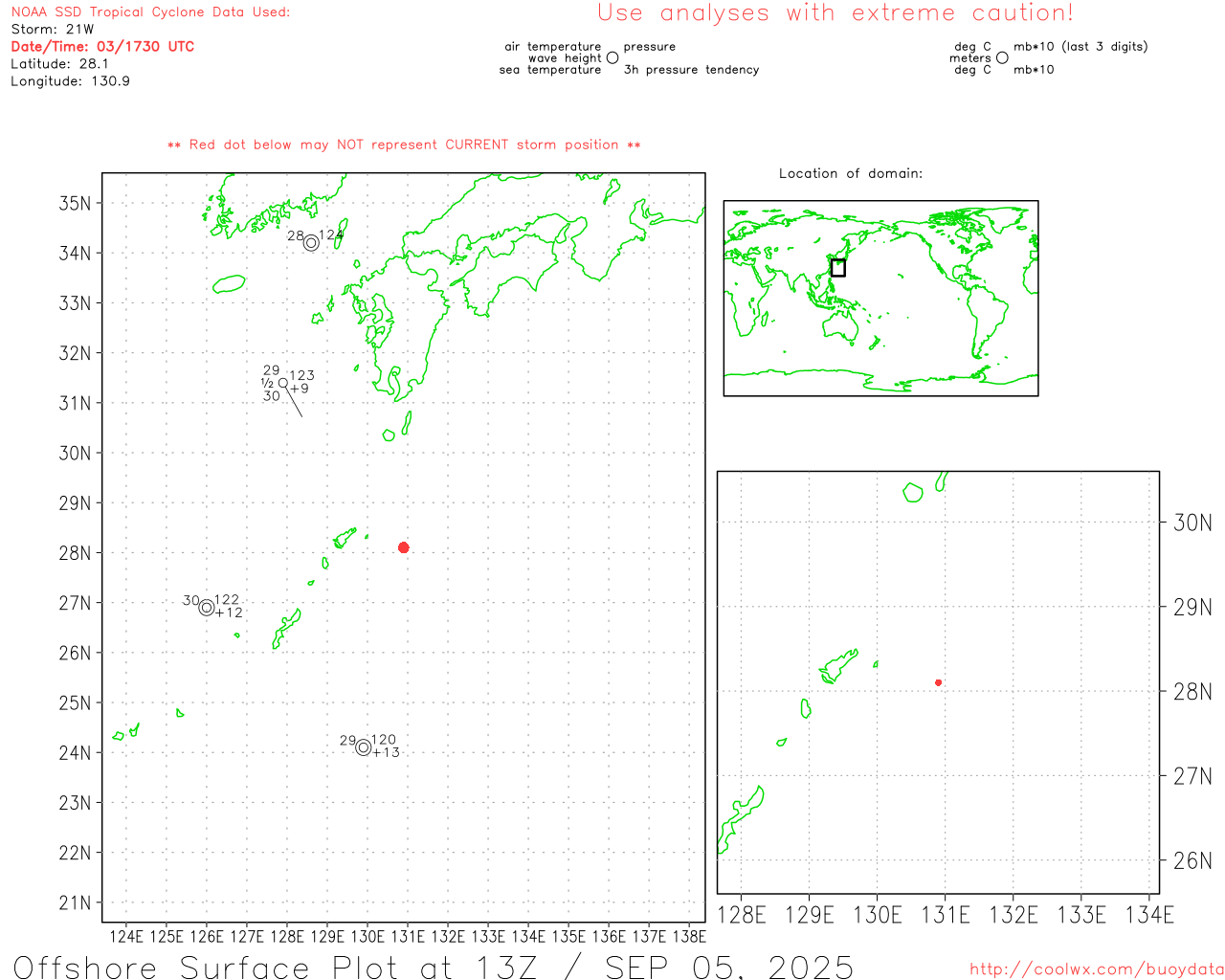Click the 30N label on zoomed inset map
This screenshot has width=1225, height=980.
pos(1192,523)
